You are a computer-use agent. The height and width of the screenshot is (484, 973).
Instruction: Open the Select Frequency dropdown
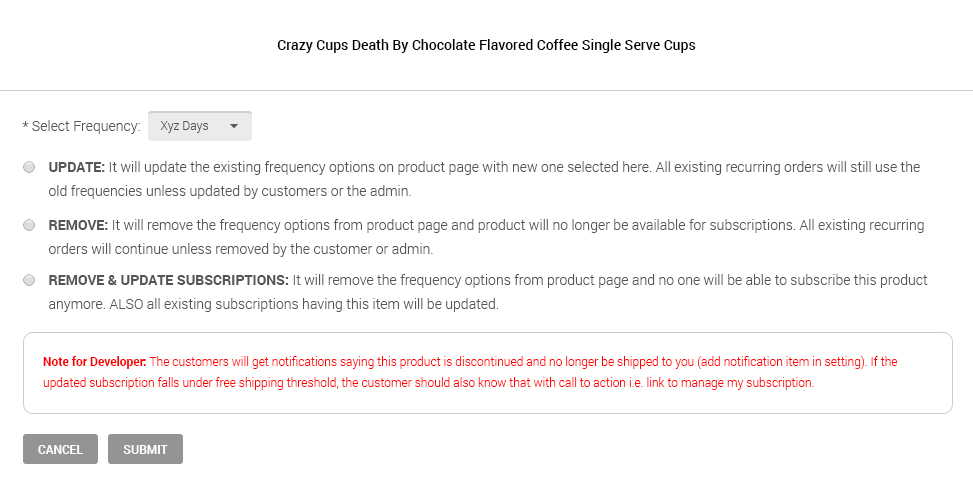tap(200, 126)
